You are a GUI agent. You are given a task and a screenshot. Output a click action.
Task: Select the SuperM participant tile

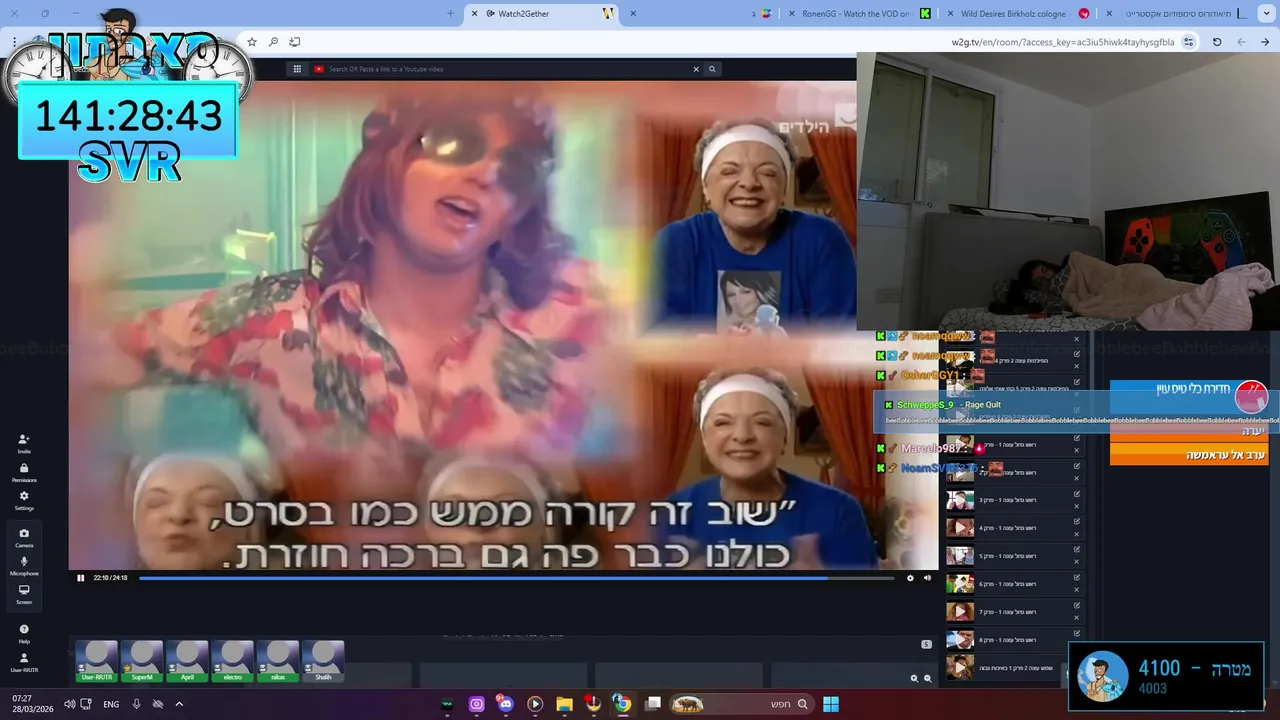point(142,661)
